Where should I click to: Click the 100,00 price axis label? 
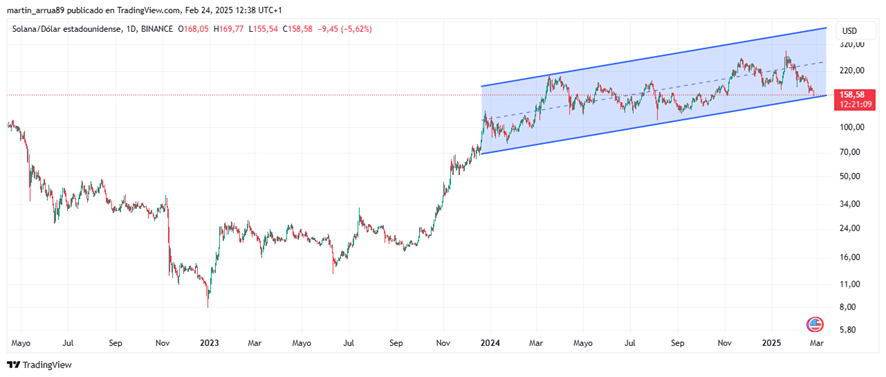(853, 128)
